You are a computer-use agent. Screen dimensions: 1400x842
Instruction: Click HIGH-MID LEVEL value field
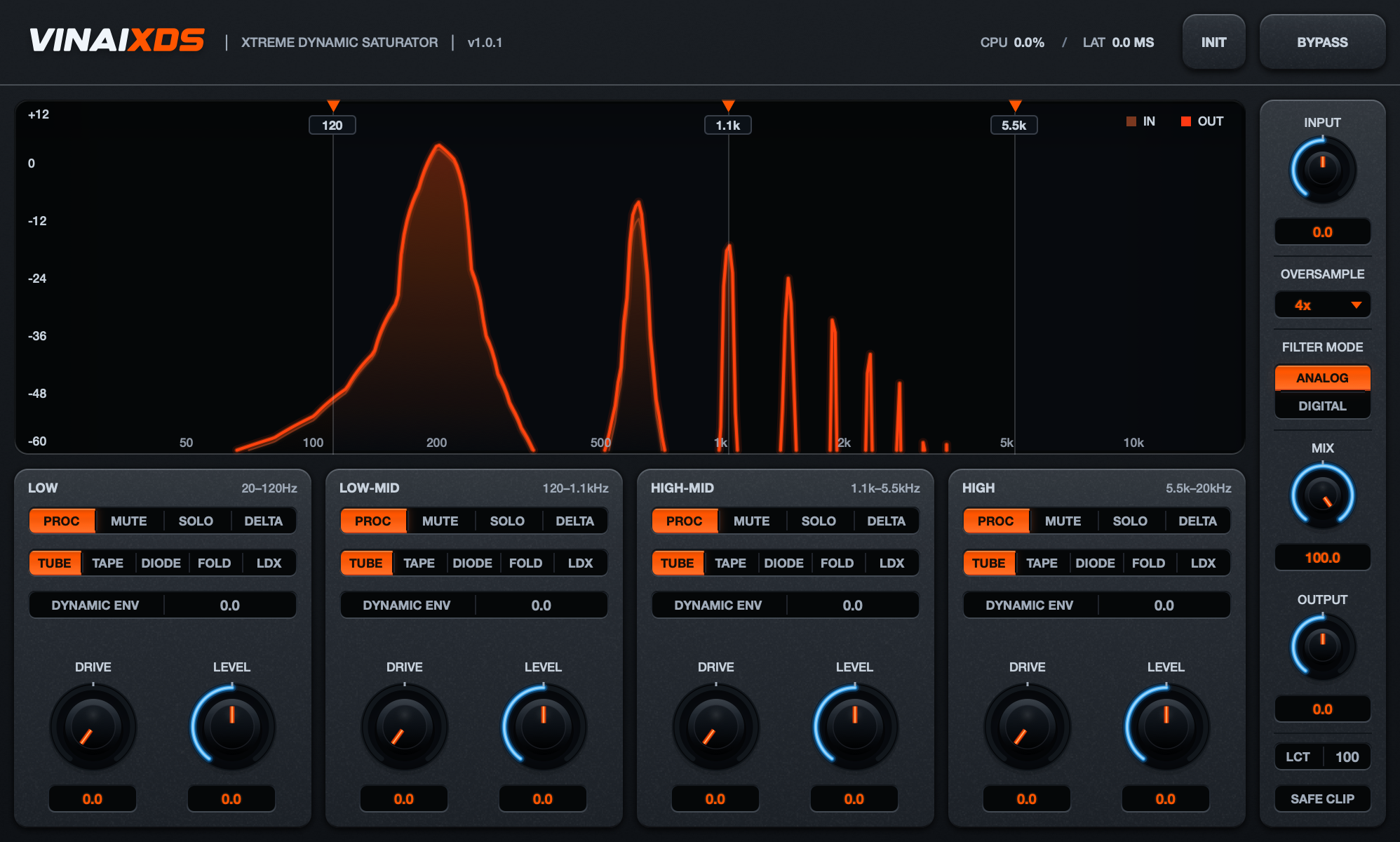click(854, 798)
